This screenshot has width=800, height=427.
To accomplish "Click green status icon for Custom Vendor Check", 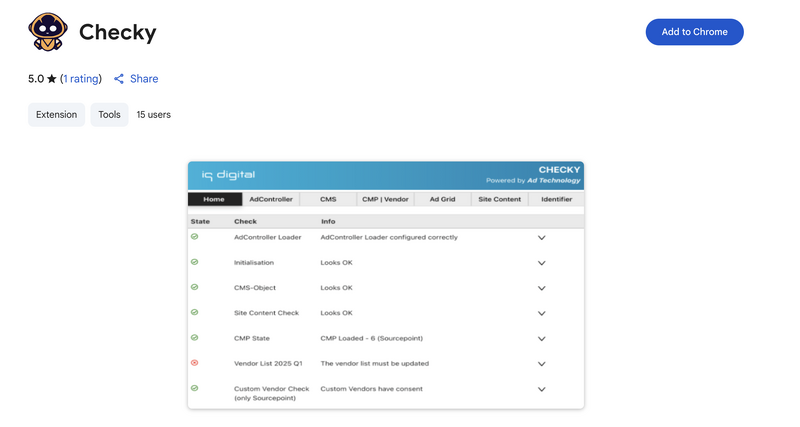I will pos(194,388).
